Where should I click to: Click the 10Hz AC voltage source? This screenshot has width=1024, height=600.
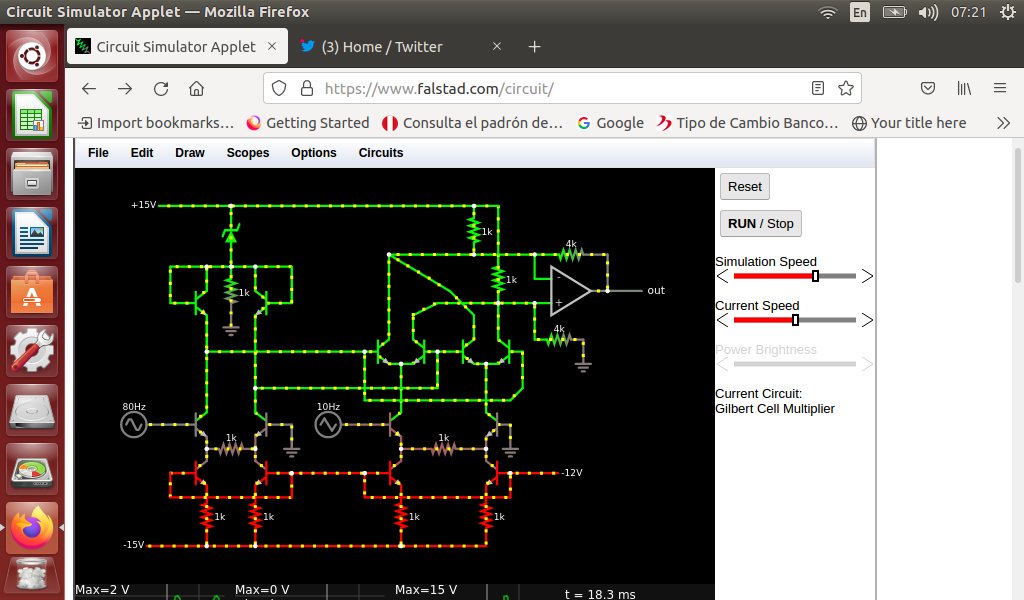pyautogui.click(x=328, y=425)
